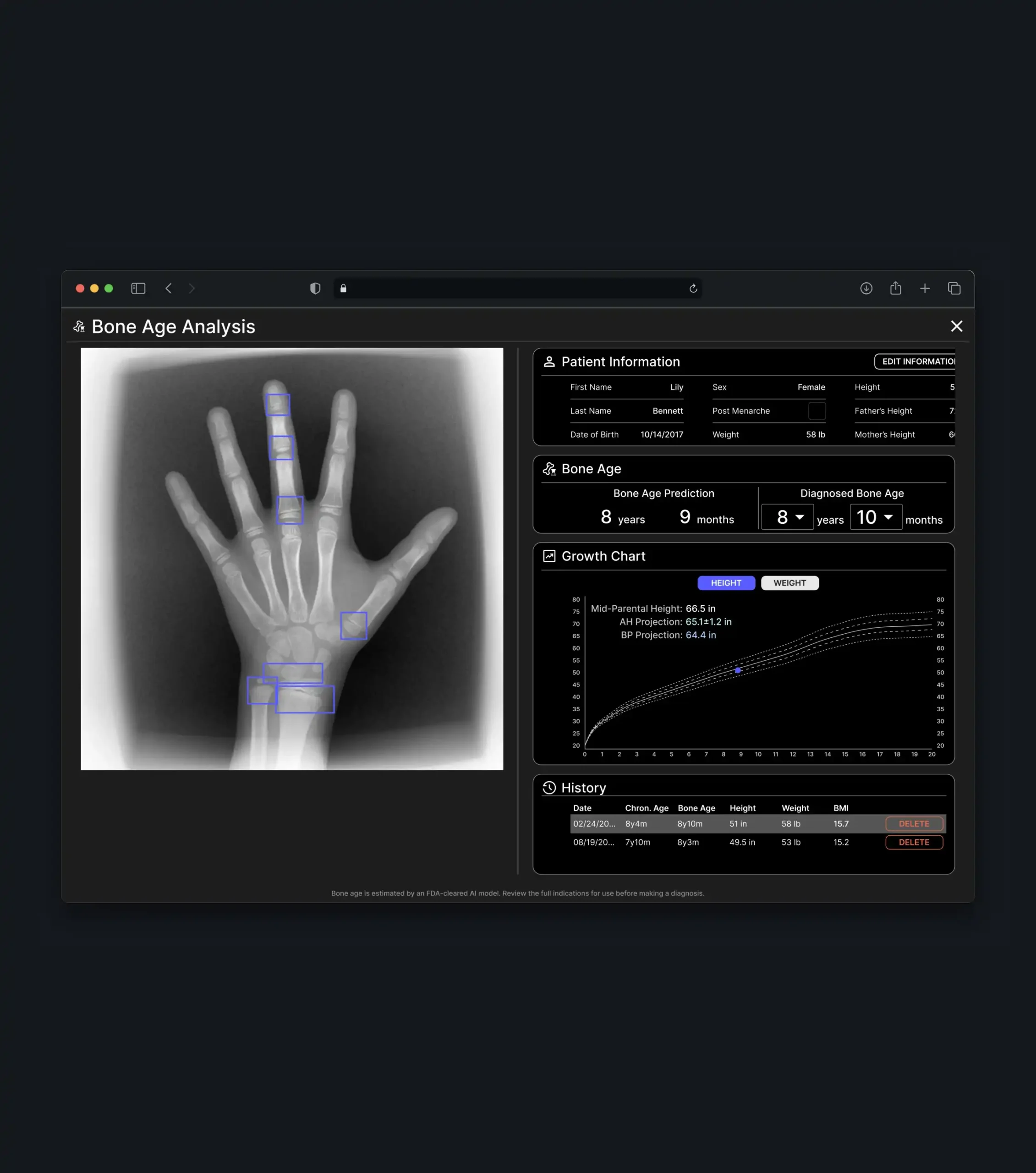Click the 49.5 in height cell

click(x=742, y=842)
